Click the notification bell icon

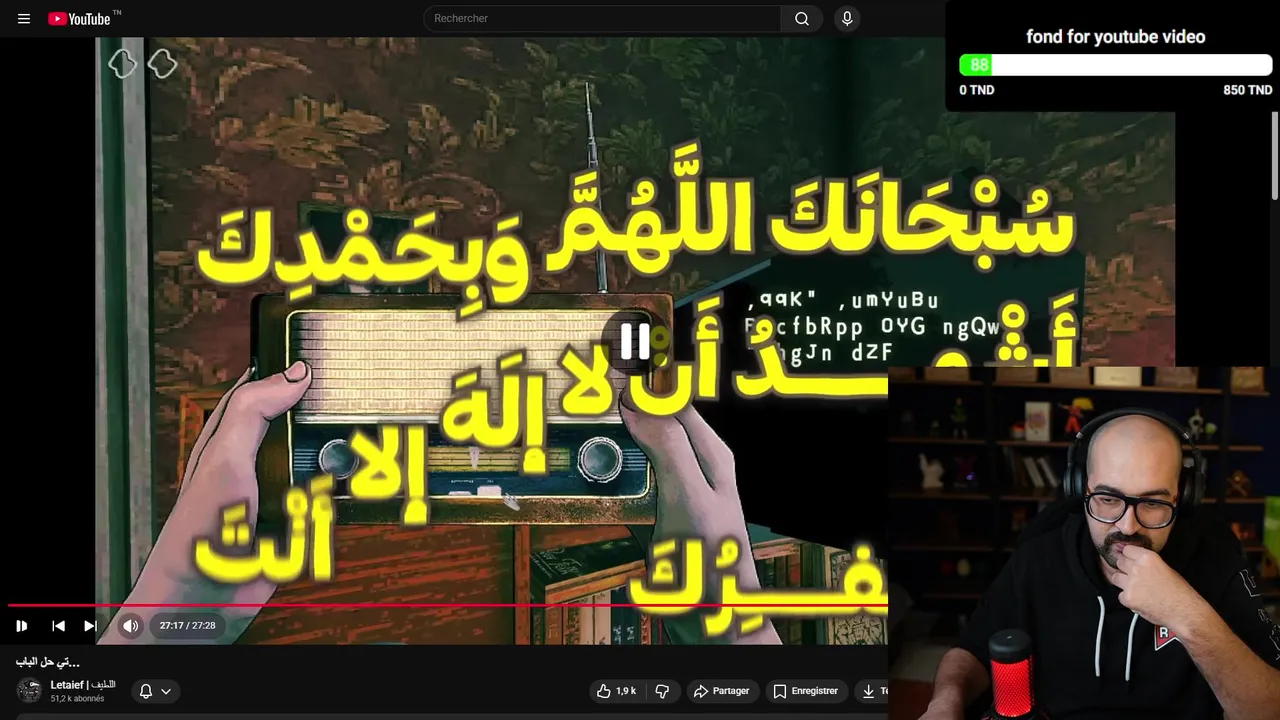point(146,691)
